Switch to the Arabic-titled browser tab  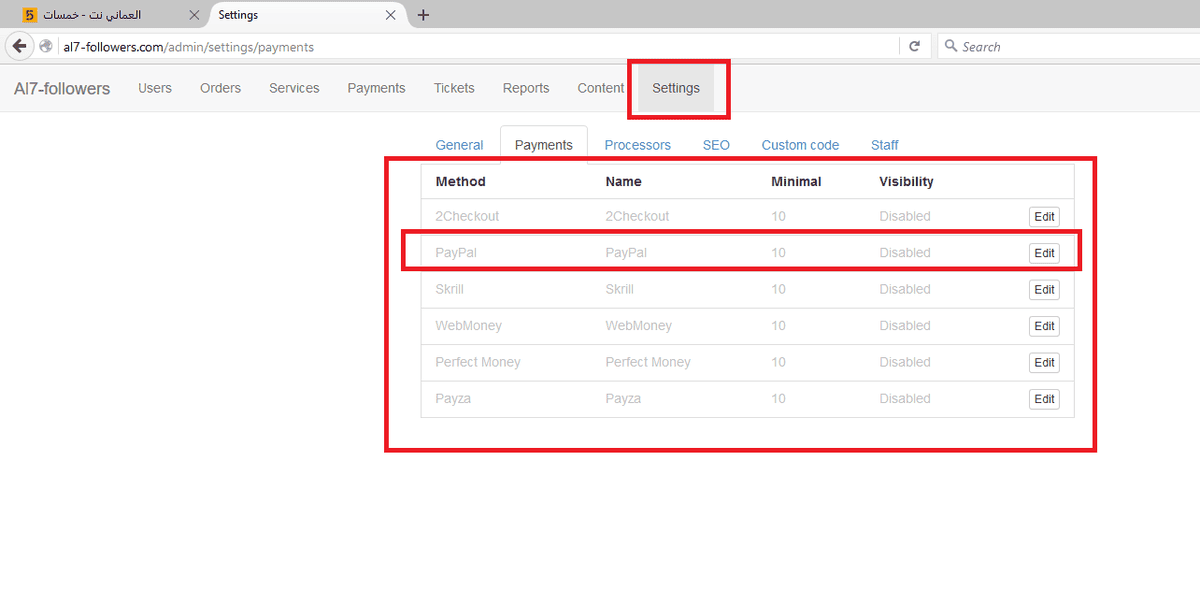107,15
